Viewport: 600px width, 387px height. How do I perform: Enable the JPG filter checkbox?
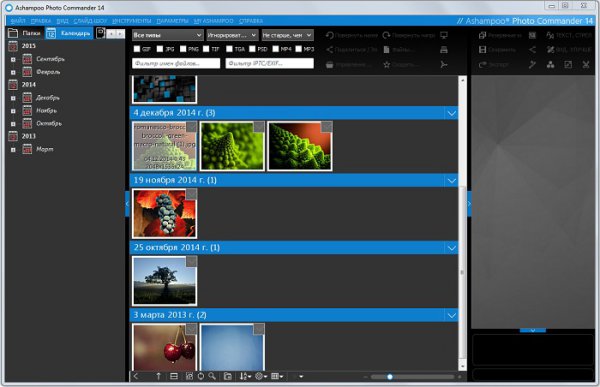[x=160, y=49]
